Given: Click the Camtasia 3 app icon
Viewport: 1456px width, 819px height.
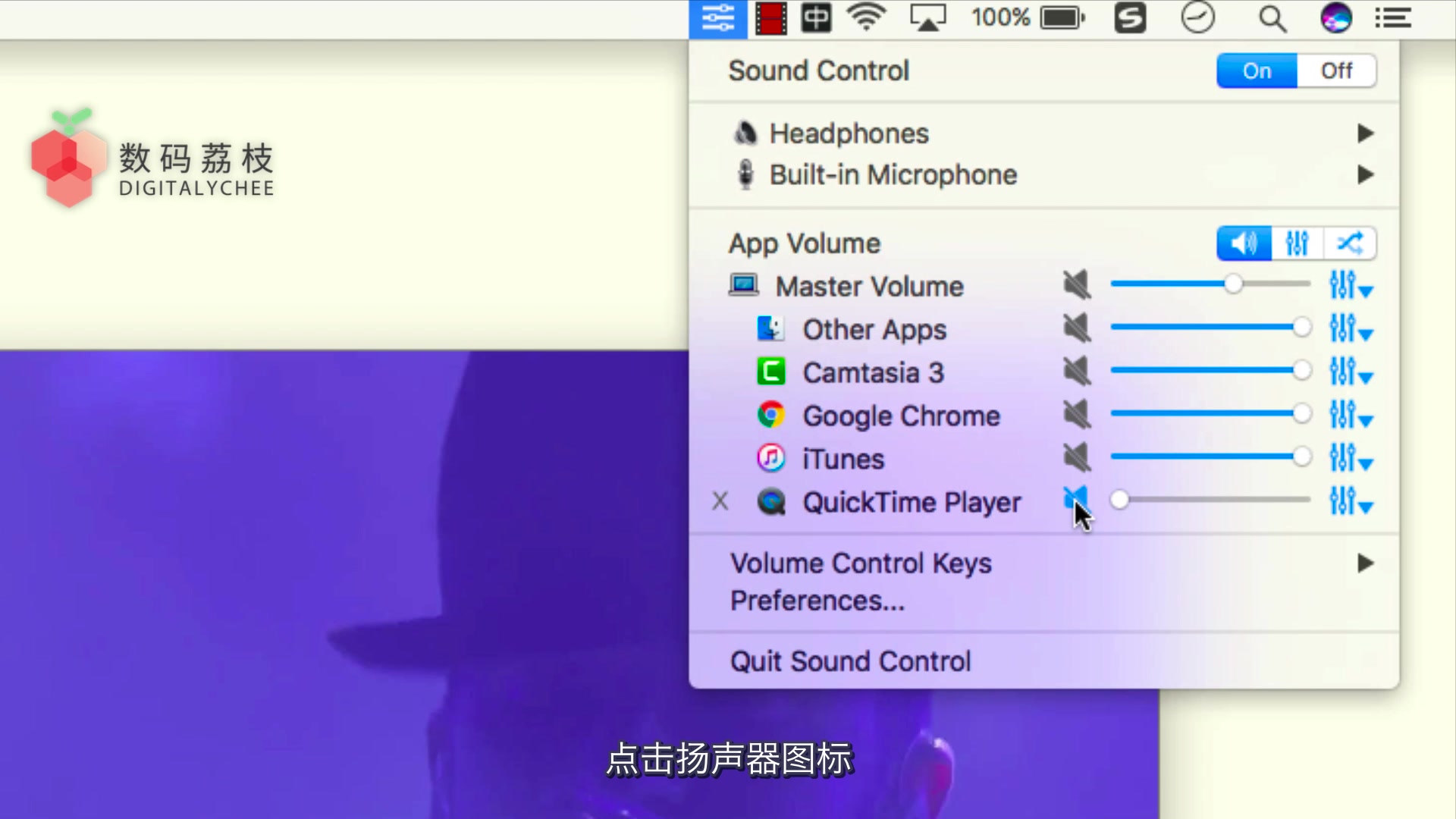Looking at the screenshot, I should point(771,372).
